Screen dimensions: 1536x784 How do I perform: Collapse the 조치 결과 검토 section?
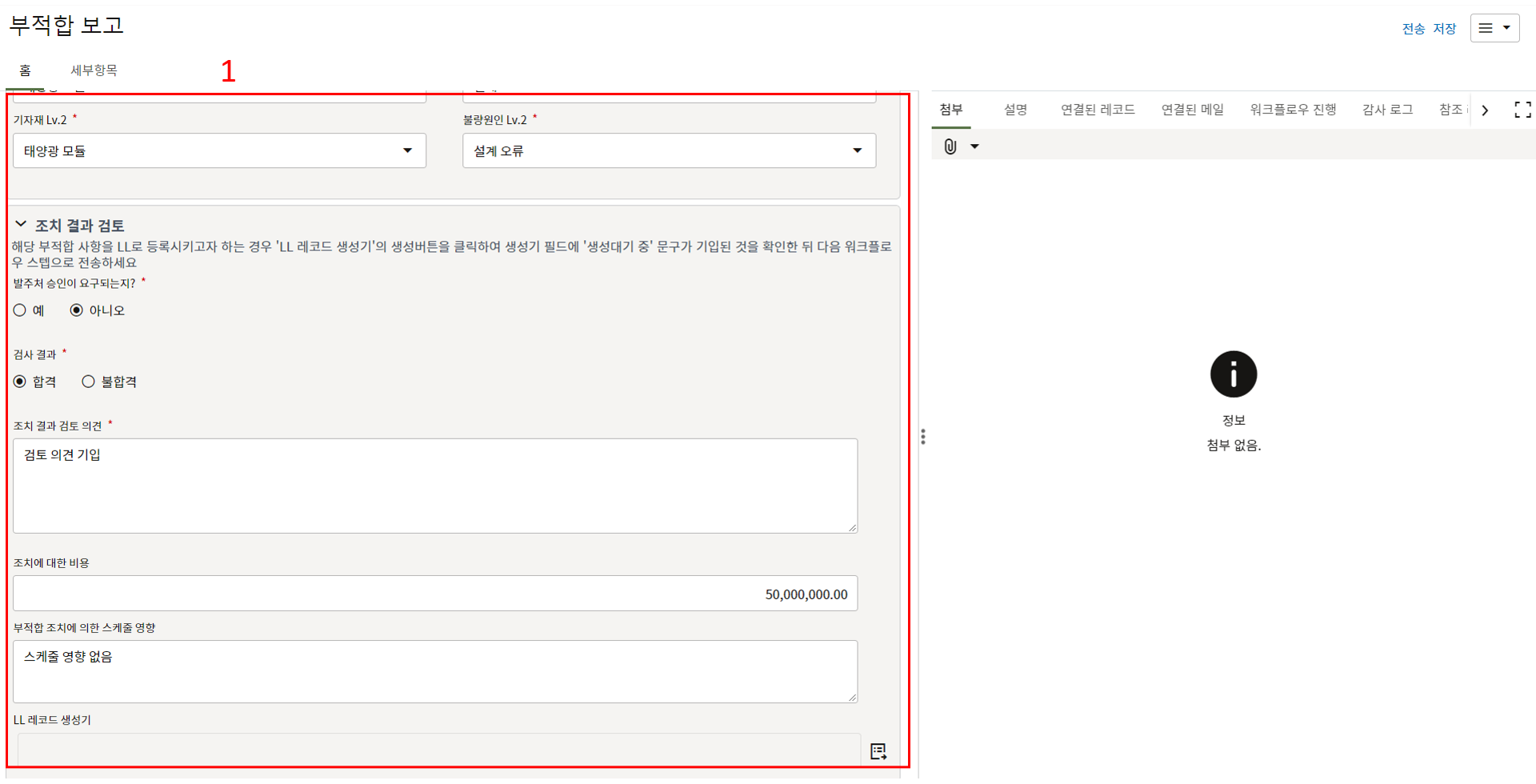pos(21,225)
